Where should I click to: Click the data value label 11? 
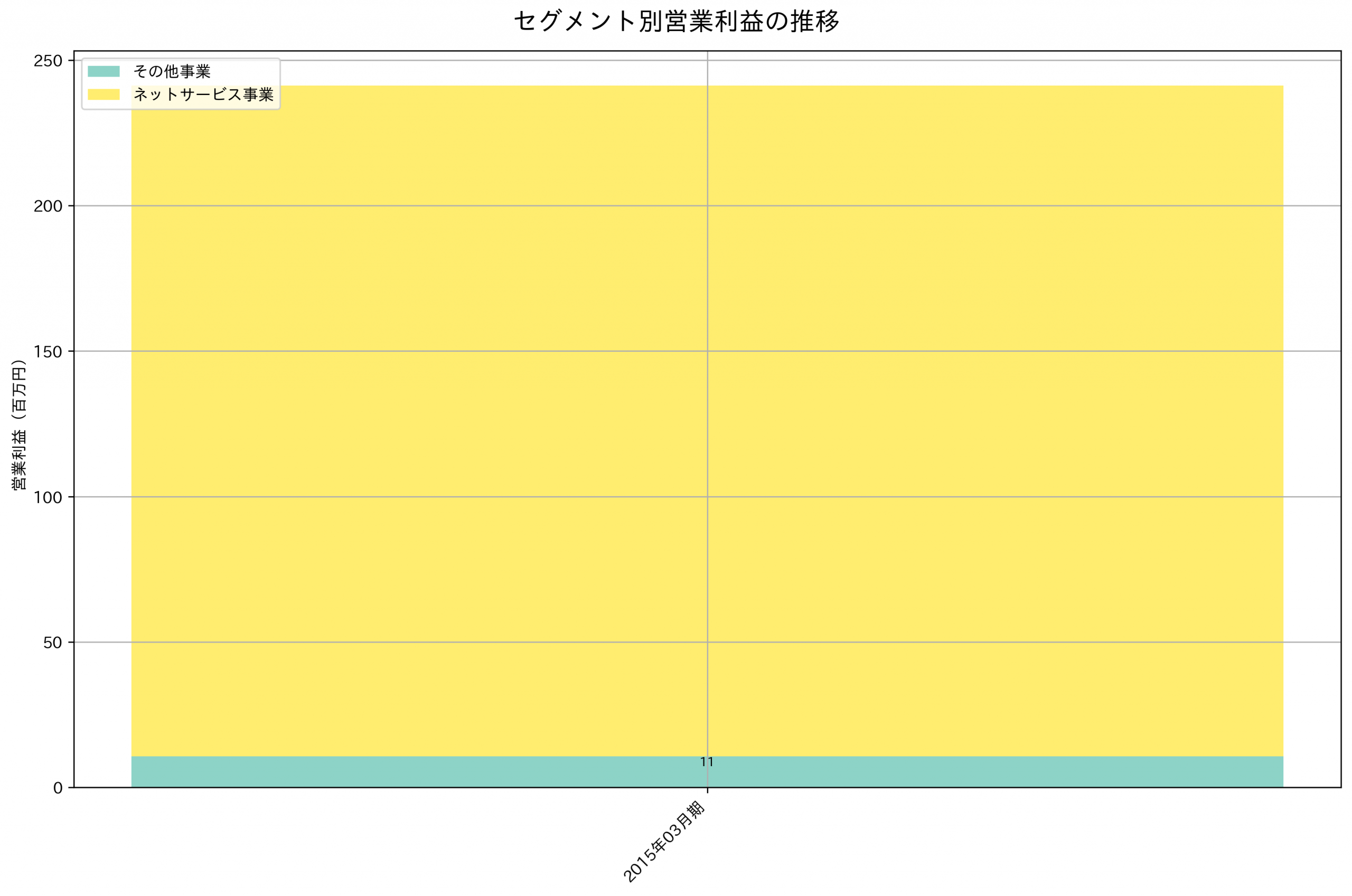click(707, 762)
